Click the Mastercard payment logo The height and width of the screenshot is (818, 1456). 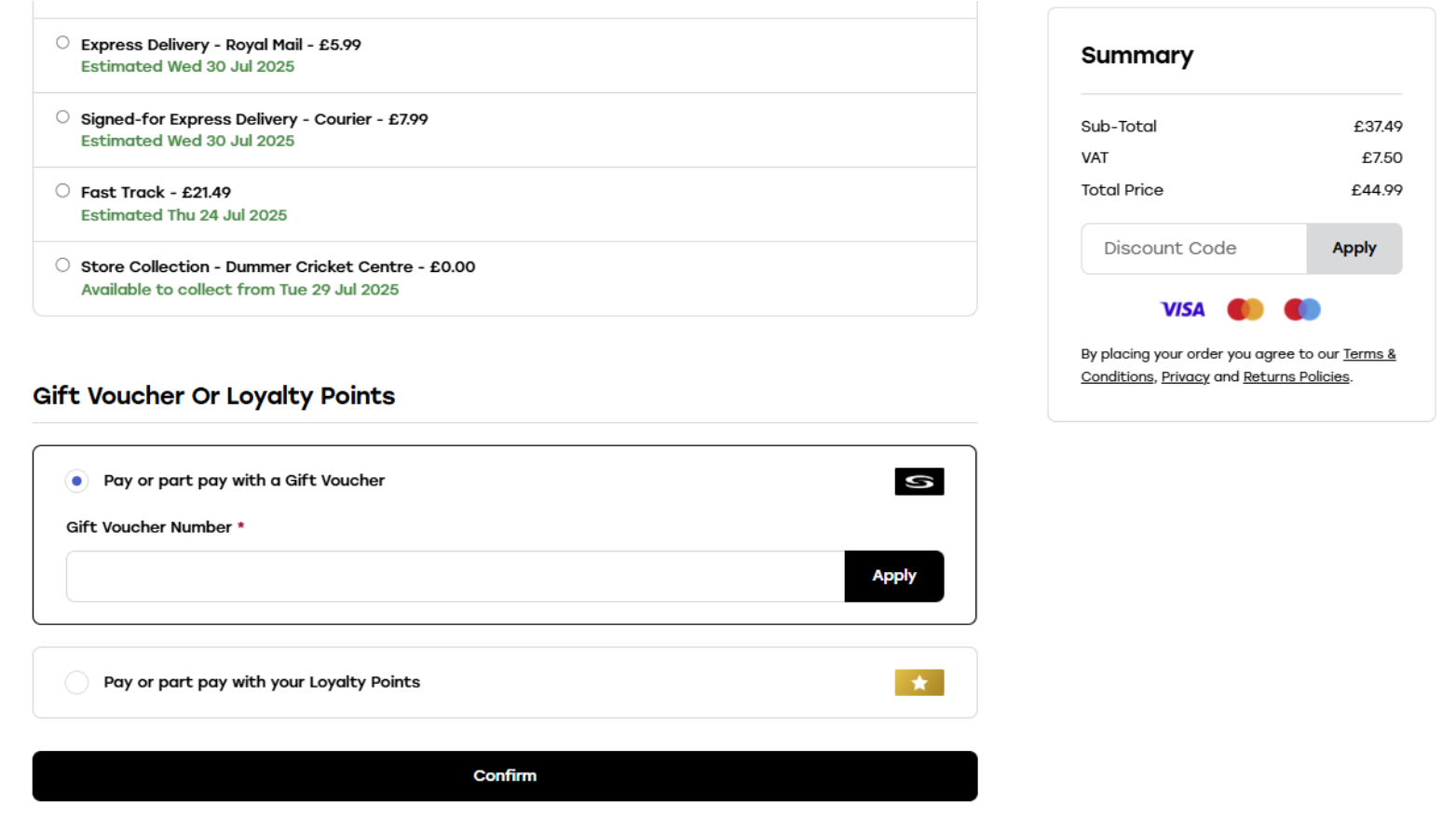coord(1245,309)
